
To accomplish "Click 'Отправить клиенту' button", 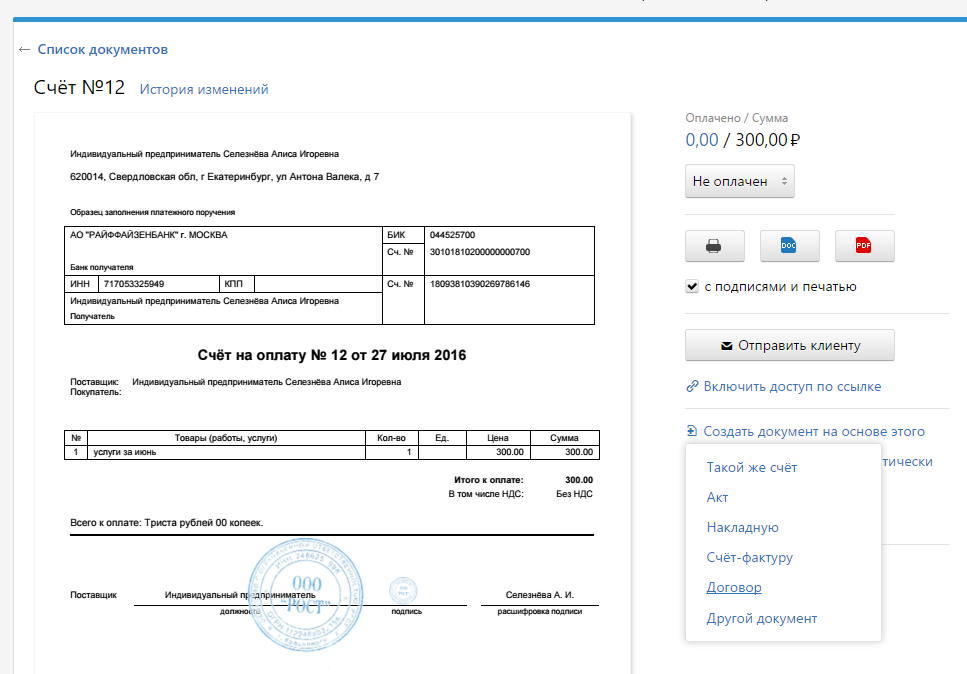I will pyautogui.click(x=789, y=345).
